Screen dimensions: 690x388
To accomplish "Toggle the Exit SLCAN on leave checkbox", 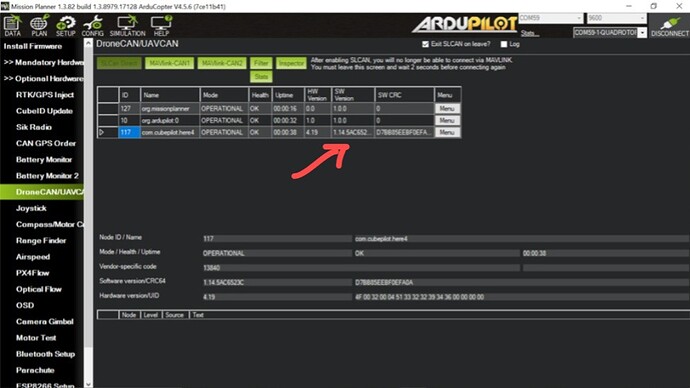I will pyautogui.click(x=425, y=44).
